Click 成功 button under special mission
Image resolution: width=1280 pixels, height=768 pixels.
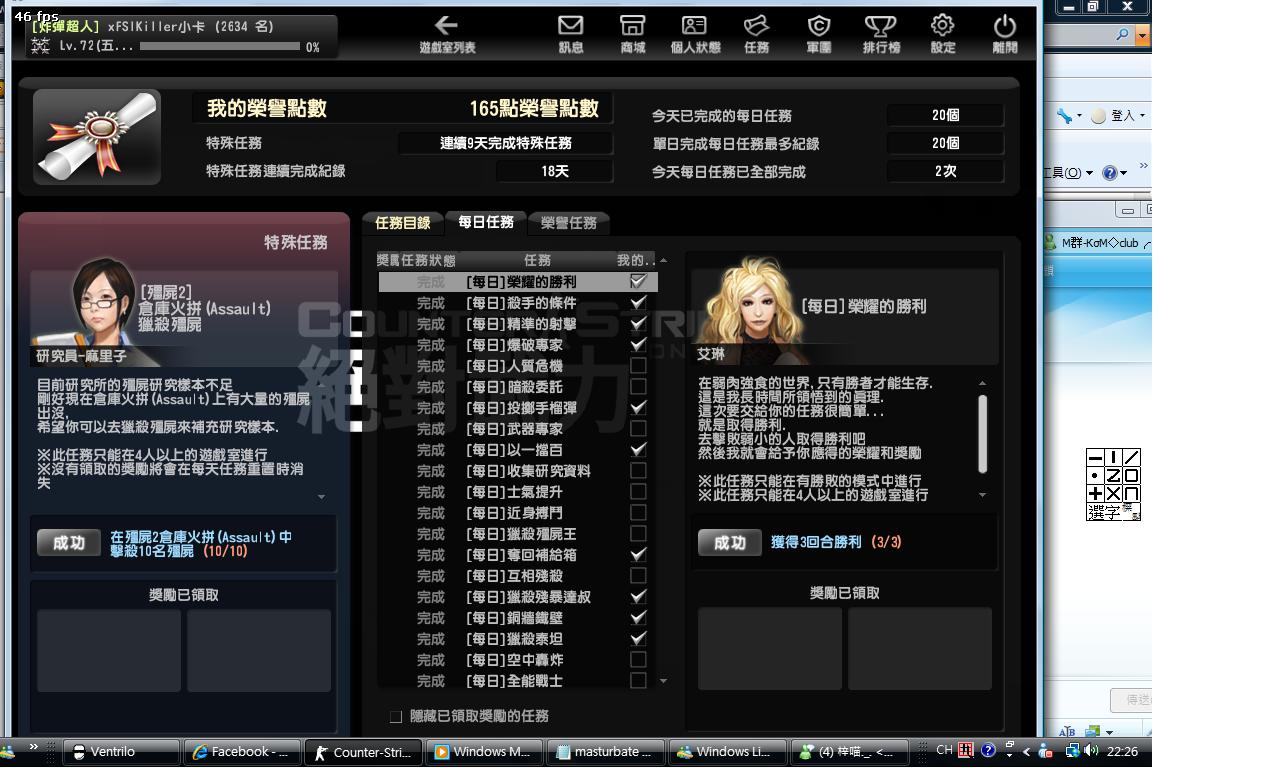point(69,543)
